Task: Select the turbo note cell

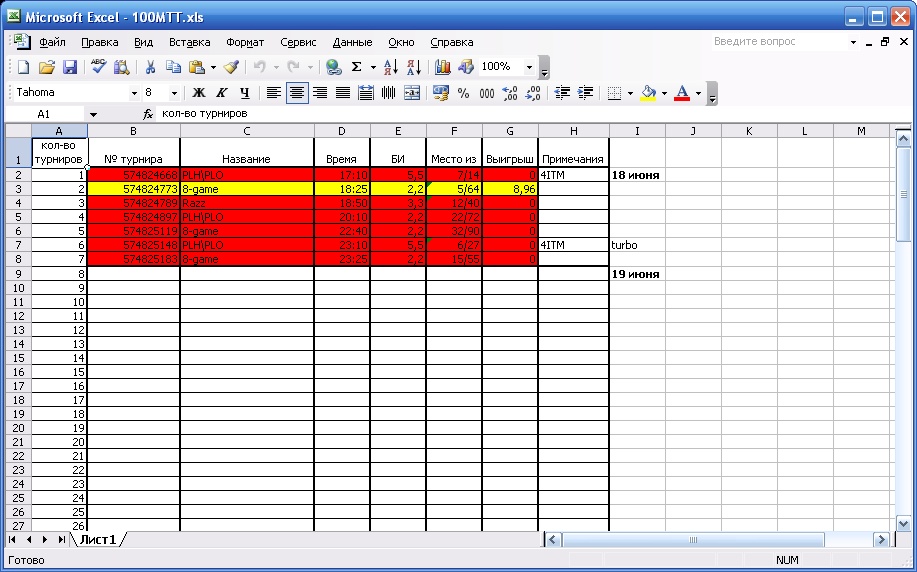Action: 637,245
